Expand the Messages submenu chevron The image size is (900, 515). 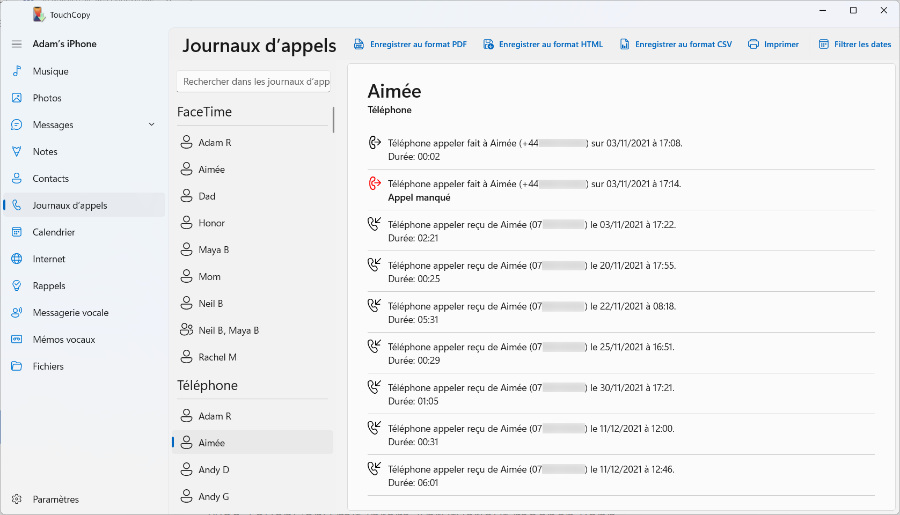152,125
